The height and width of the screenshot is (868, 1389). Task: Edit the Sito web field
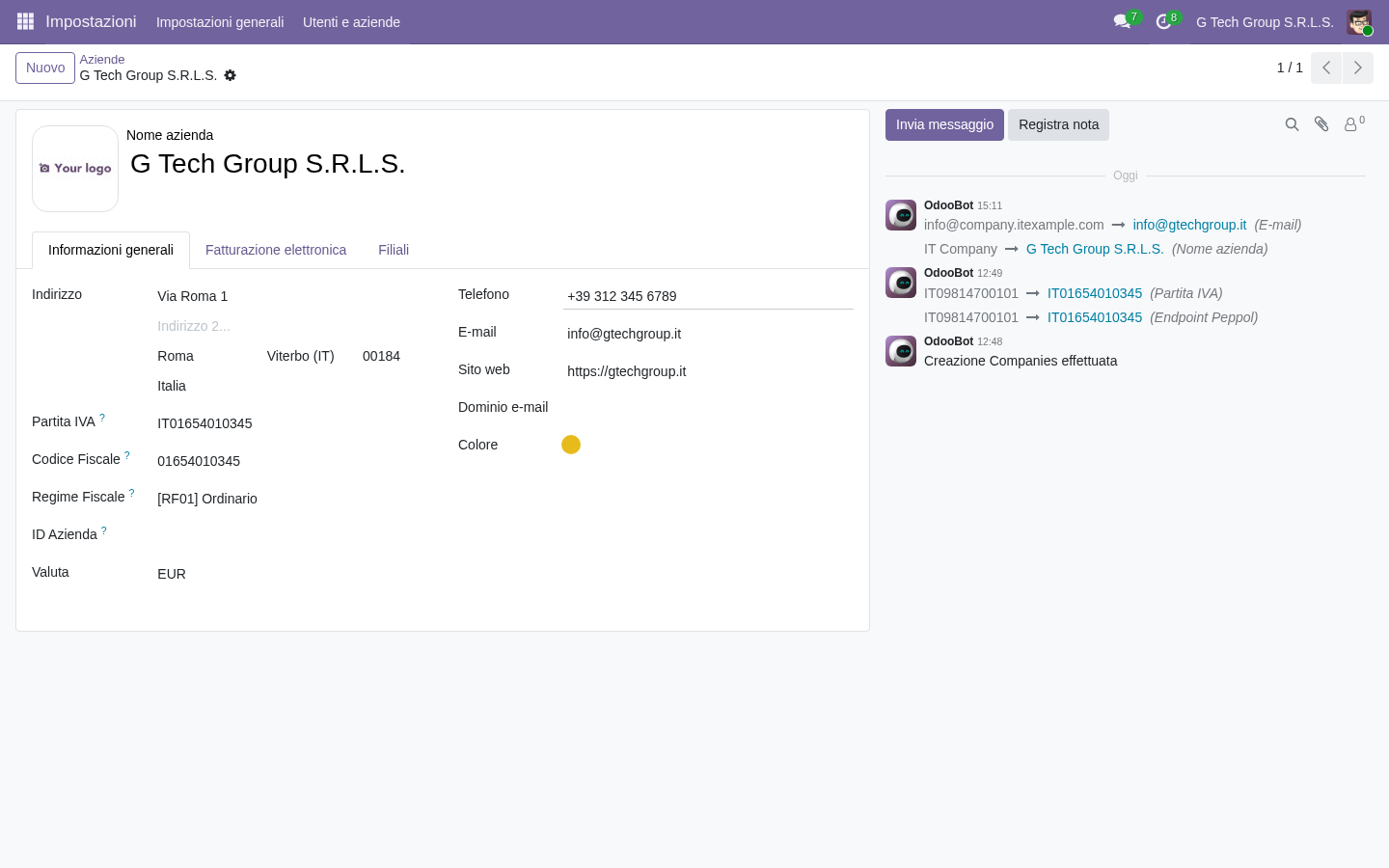(x=708, y=371)
